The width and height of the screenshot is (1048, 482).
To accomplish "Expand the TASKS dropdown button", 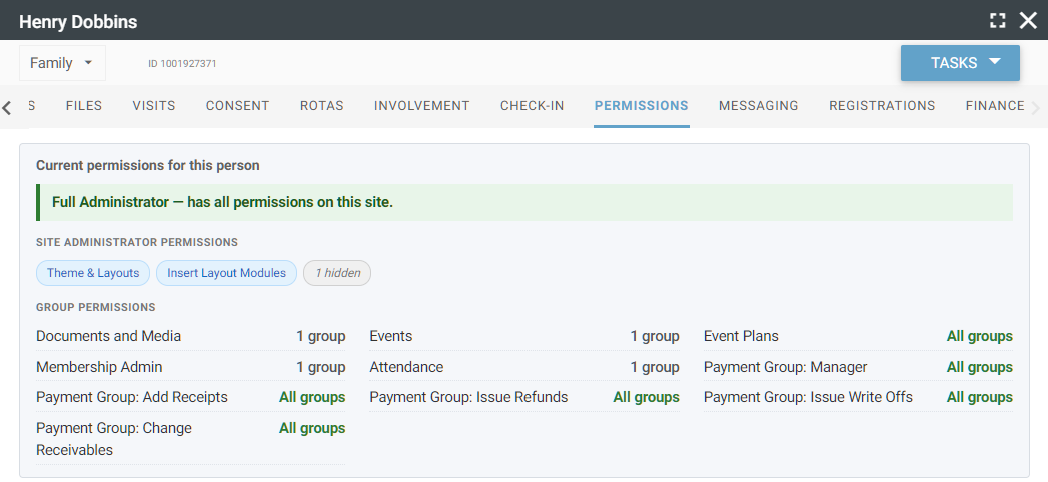I will [x=960, y=63].
